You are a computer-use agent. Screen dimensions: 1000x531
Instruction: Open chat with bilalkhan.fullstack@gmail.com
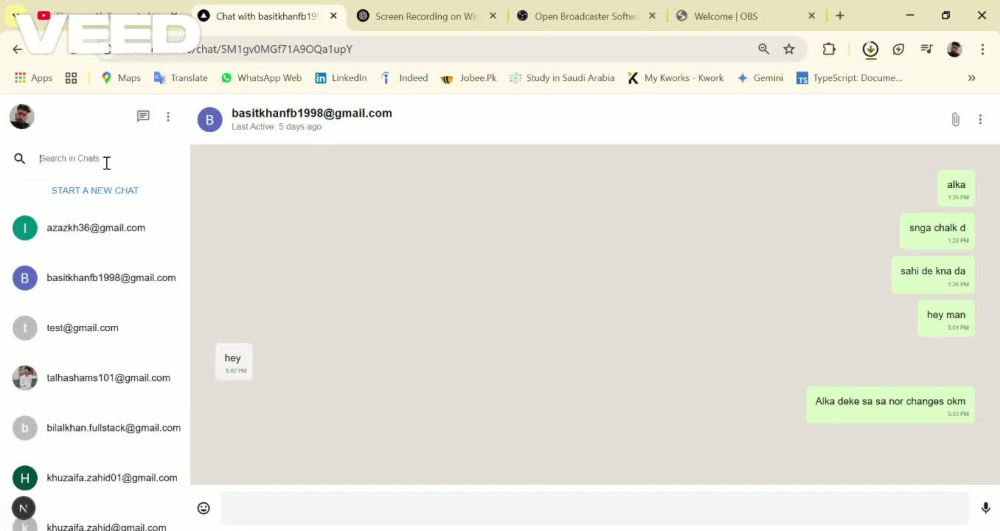pos(95,428)
